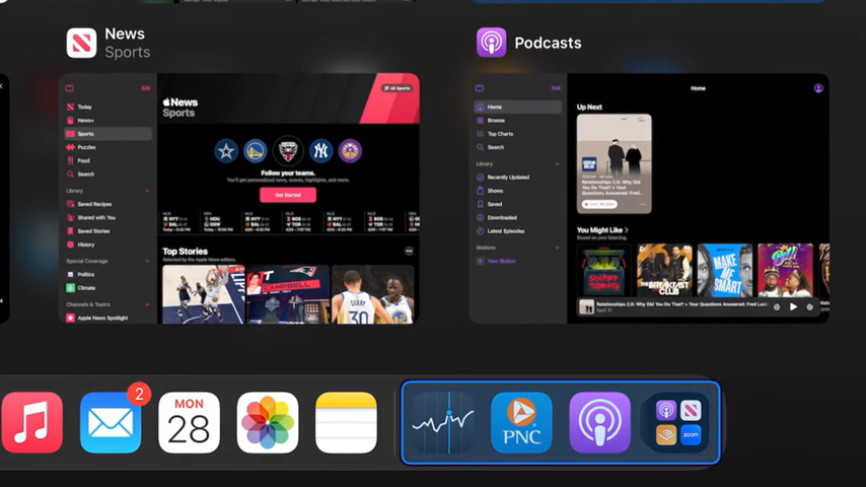Skip back in Podcasts mini player
Screen dimensions: 866x487
coord(777,307)
